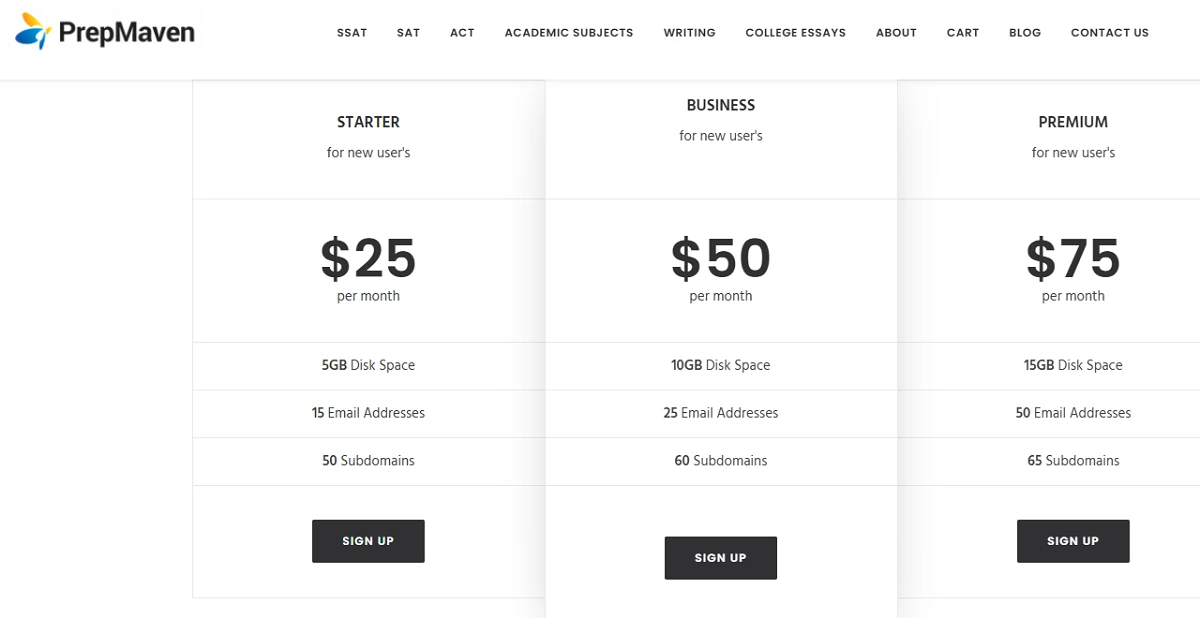The image size is (1200, 618).
Task: Click the Starter plan title
Action: point(368,122)
